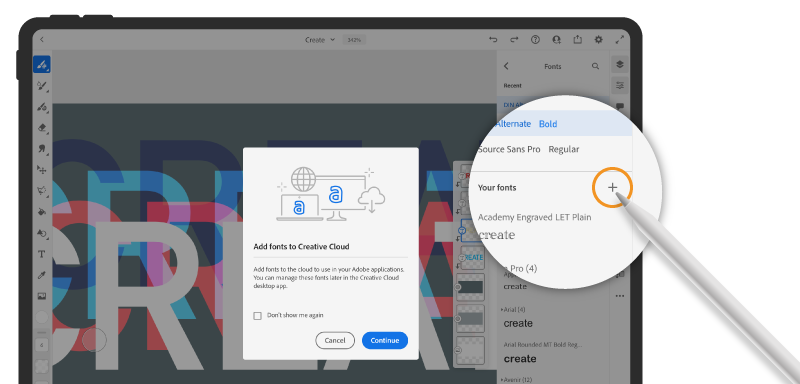Open the Share export icon

coord(578,39)
